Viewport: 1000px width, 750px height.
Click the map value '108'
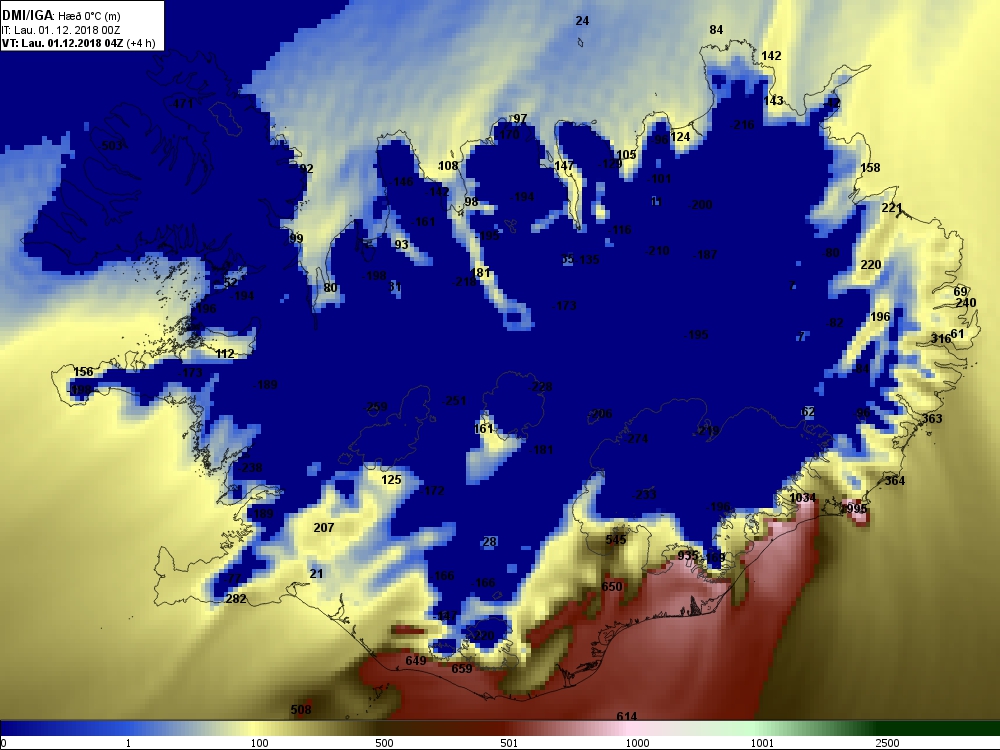448,166
